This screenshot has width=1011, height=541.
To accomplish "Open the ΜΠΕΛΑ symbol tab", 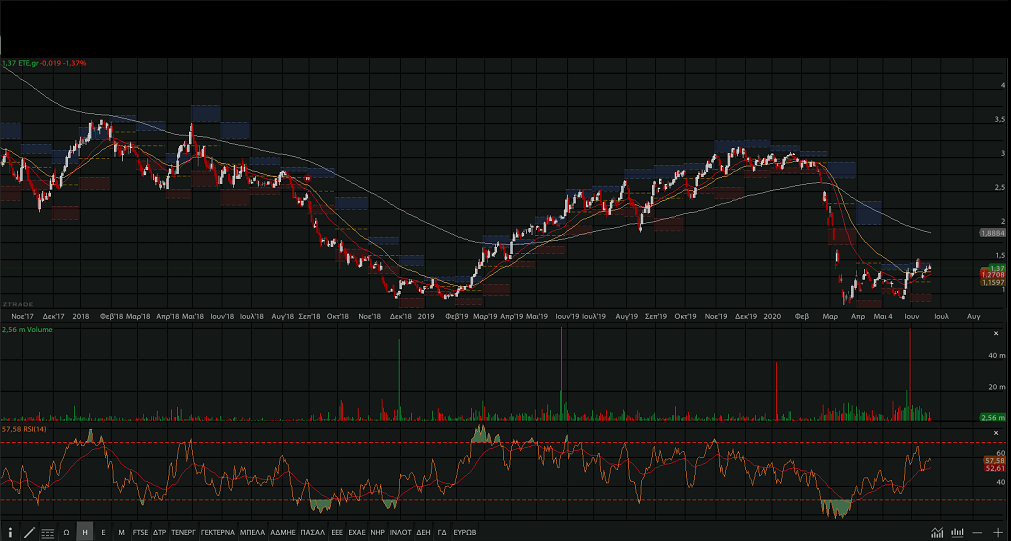I will tap(252, 533).
